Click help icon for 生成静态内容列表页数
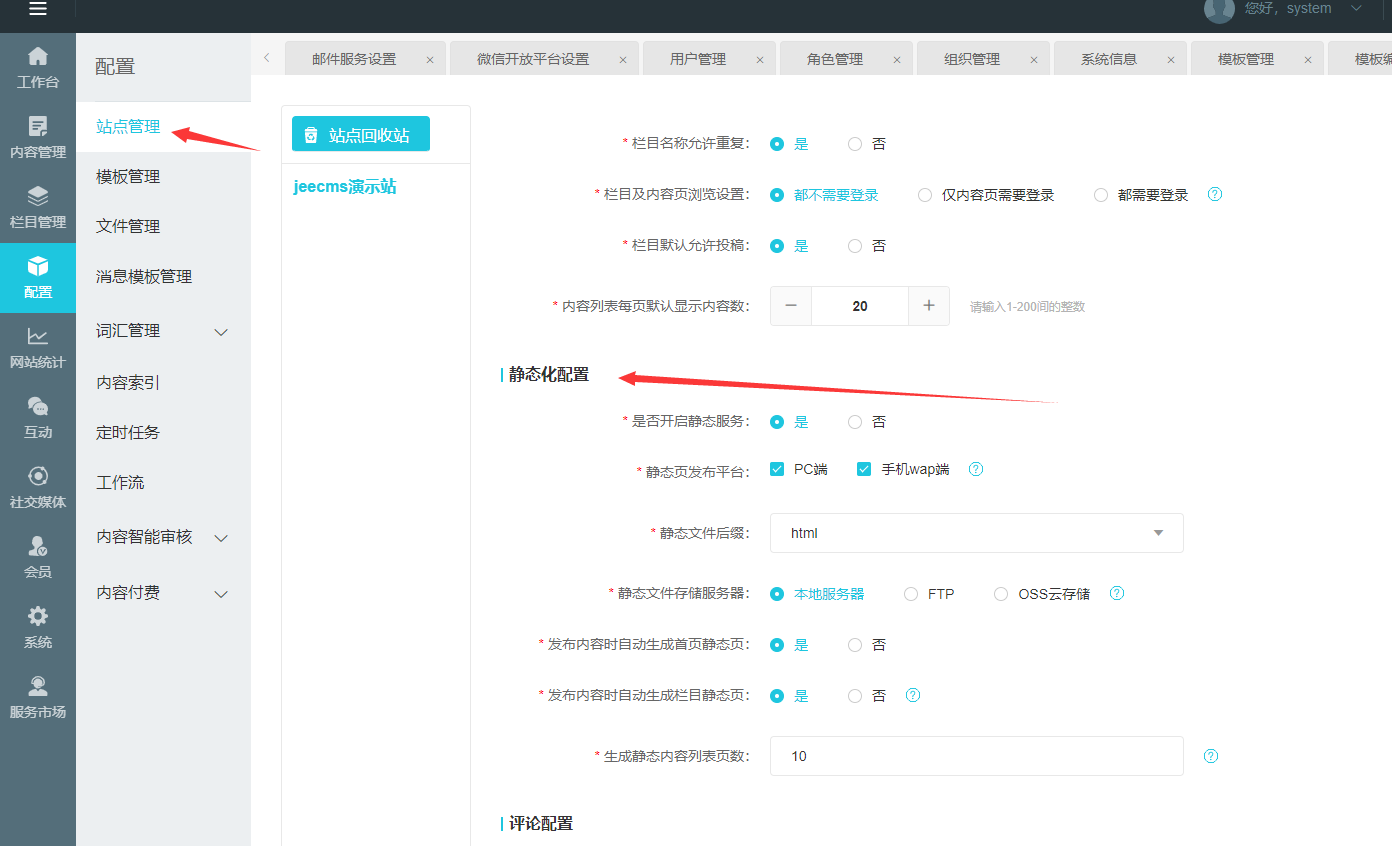The height and width of the screenshot is (846, 1392). coord(1211,756)
